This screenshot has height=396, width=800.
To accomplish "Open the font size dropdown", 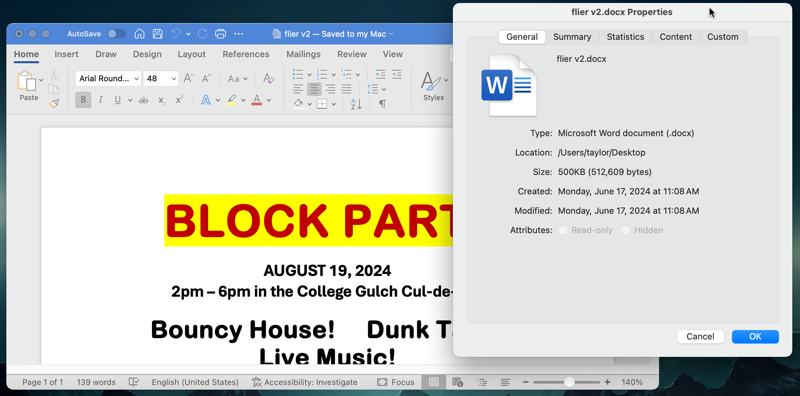I will (x=174, y=79).
